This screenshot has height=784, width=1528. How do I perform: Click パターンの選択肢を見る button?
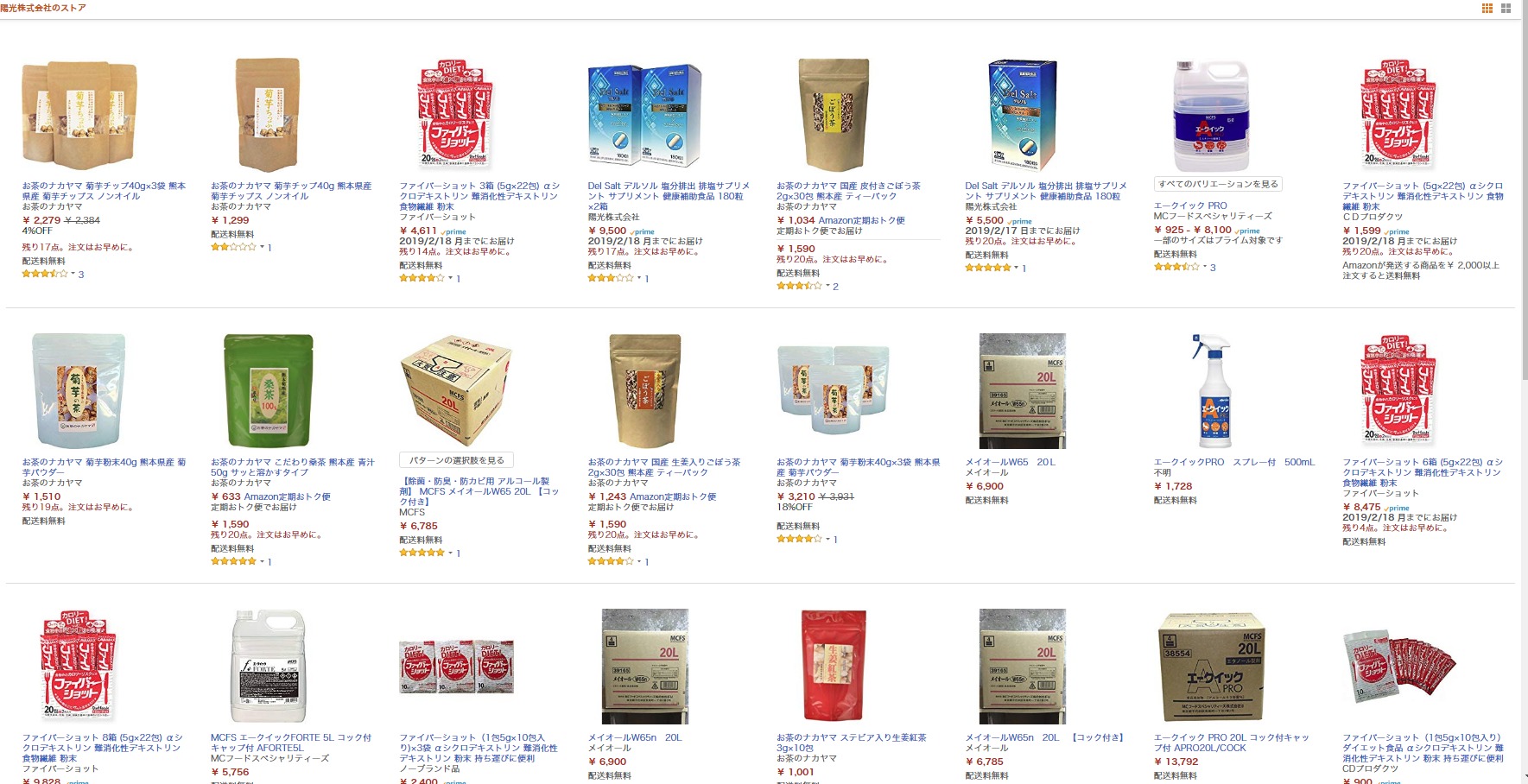pos(457,460)
